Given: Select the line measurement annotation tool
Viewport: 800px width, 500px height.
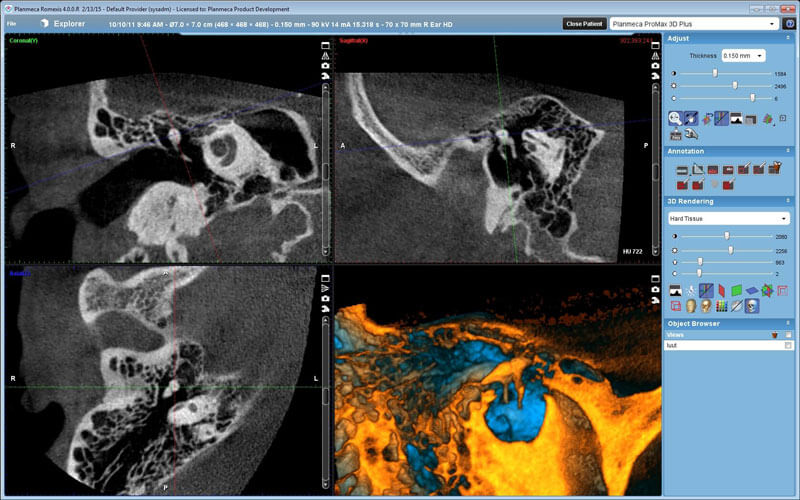Looking at the screenshot, I should click(x=682, y=170).
